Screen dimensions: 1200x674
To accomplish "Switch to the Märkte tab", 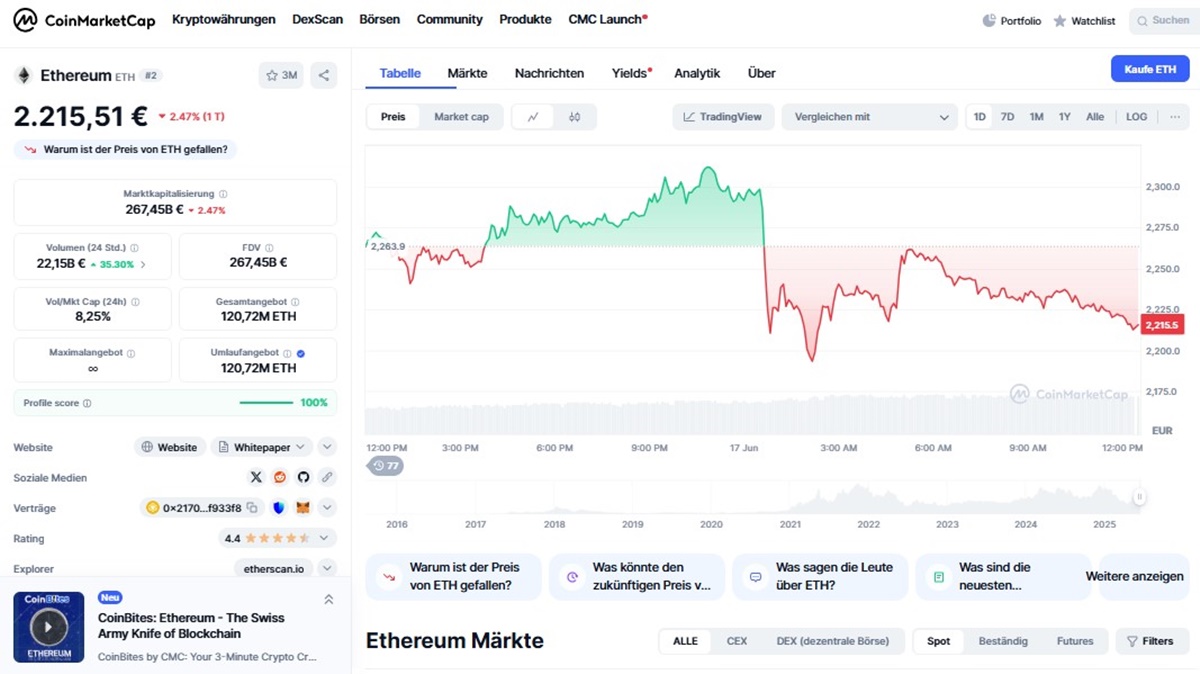I will click(467, 73).
